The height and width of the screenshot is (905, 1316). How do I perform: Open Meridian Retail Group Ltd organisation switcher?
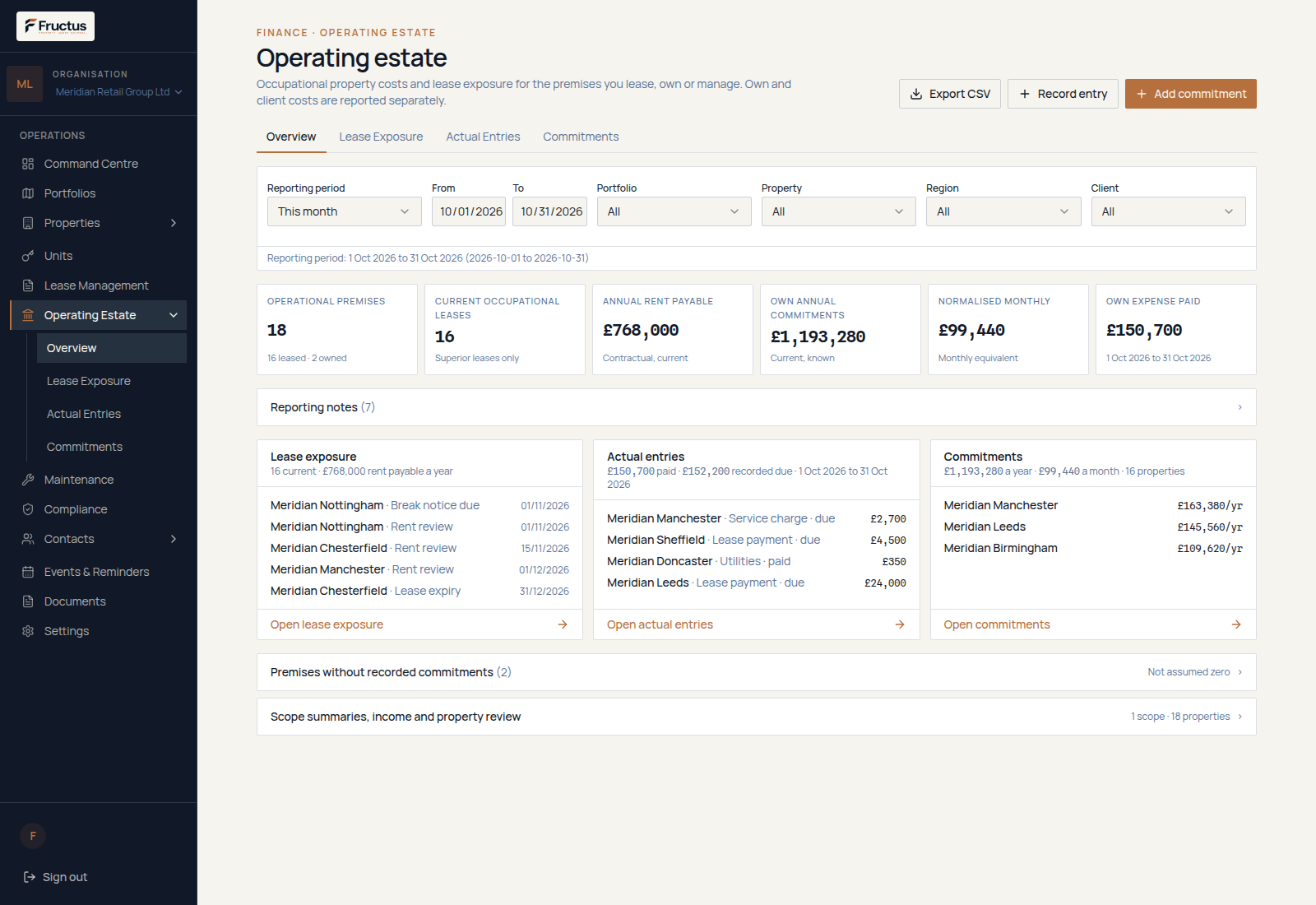pyautogui.click(x=119, y=92)
